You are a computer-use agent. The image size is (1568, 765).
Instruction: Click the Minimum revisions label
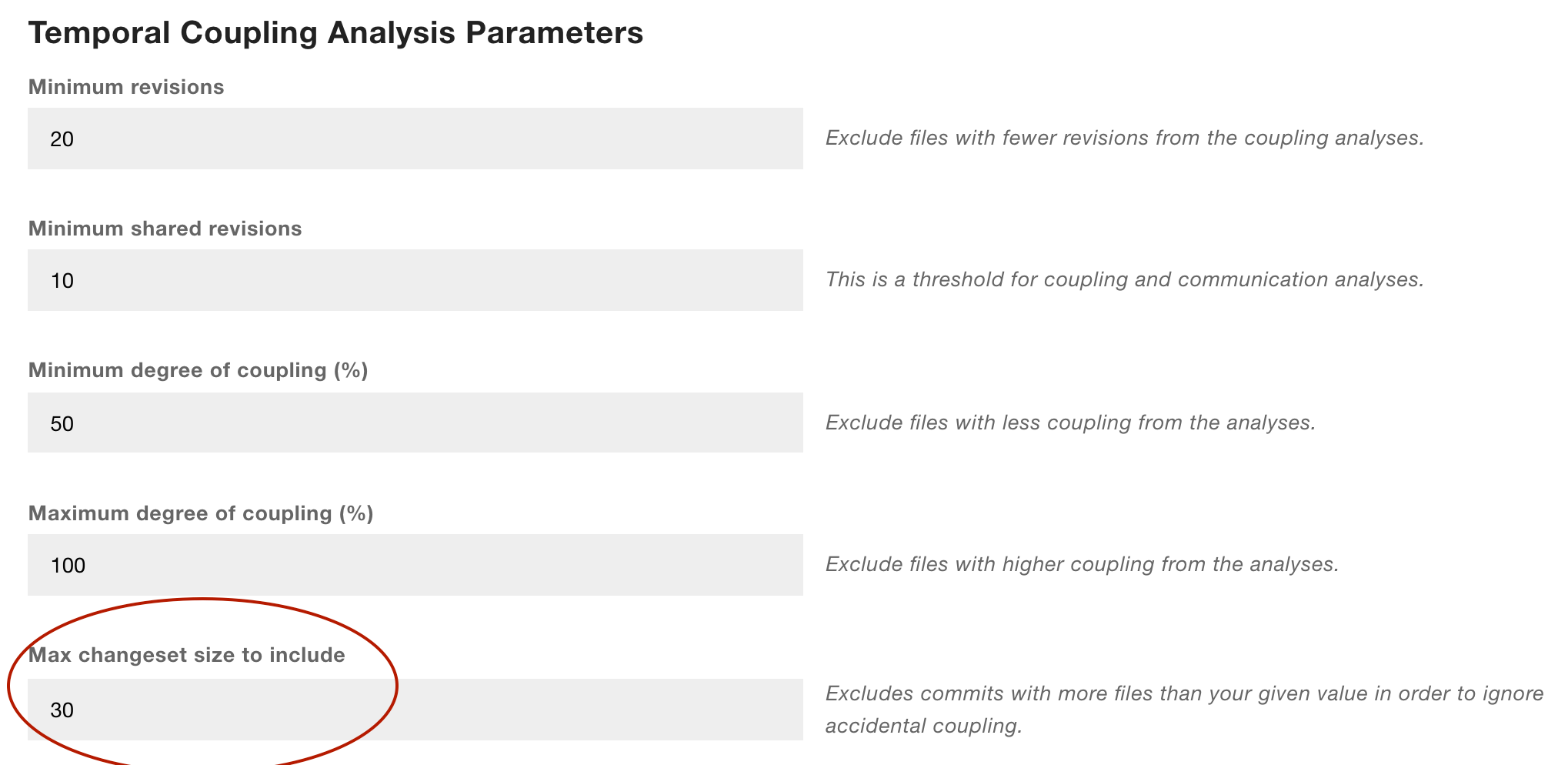(125, 87)
